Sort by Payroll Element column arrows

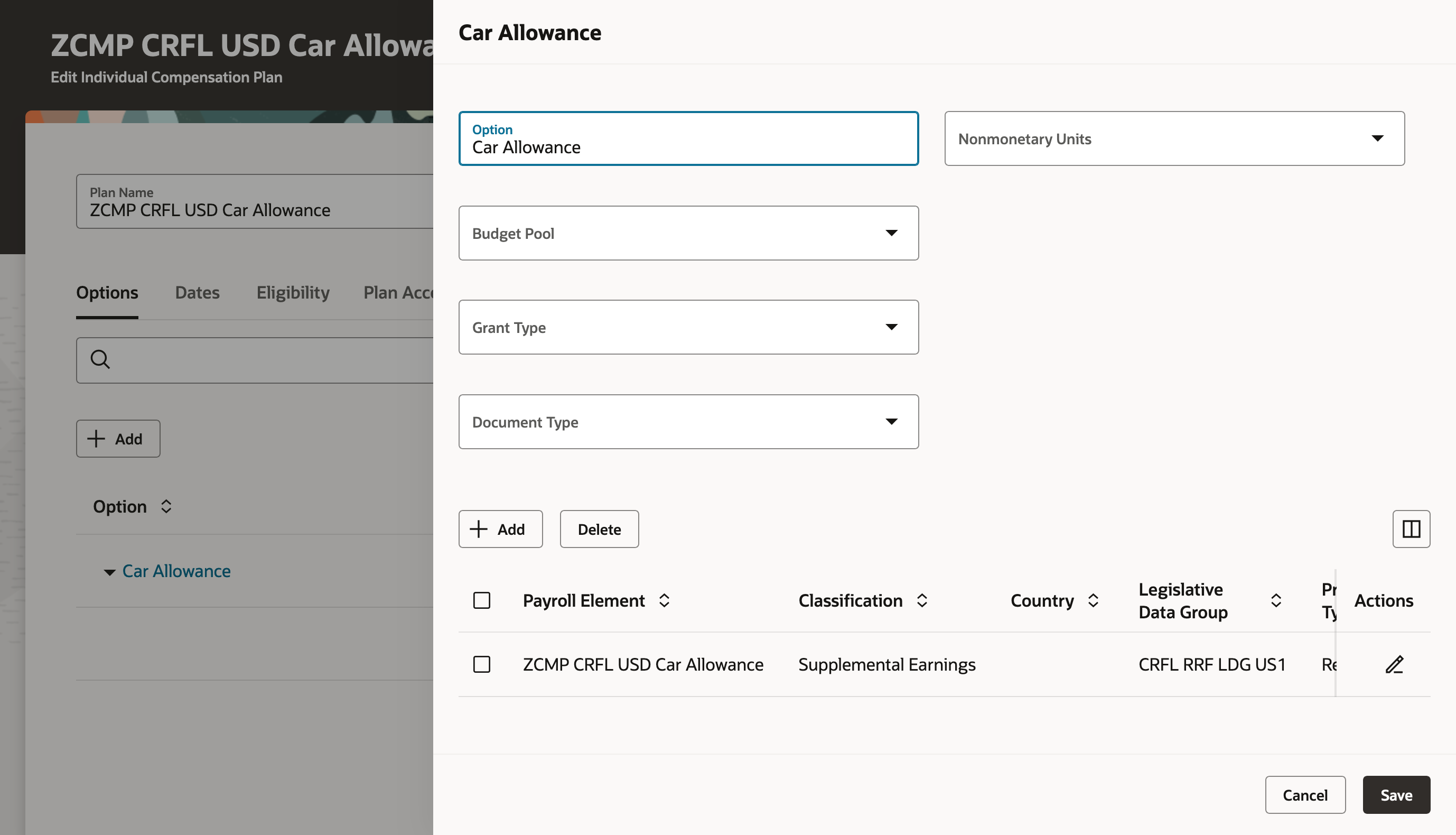[x=664, y=600]
